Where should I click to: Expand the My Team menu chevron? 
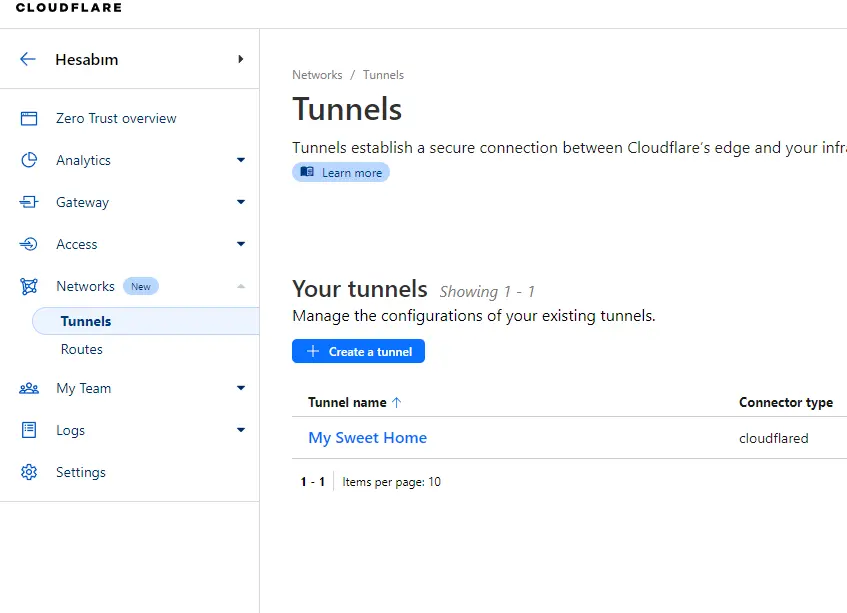[241, 388]
